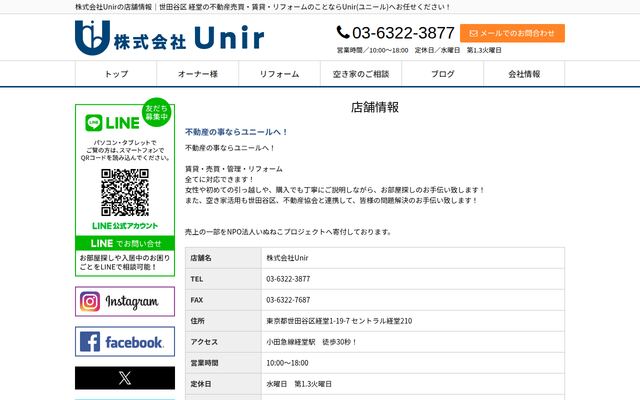Click the header 営業時間／10:00～18:00 text
The width and height of the screenshot is (640, 400).
click(373, 50)
